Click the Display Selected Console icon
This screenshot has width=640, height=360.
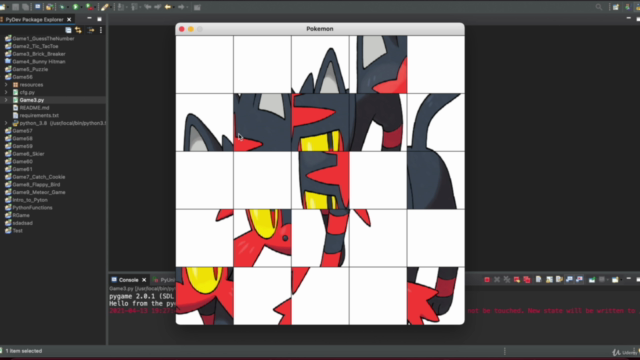point(602,280)
